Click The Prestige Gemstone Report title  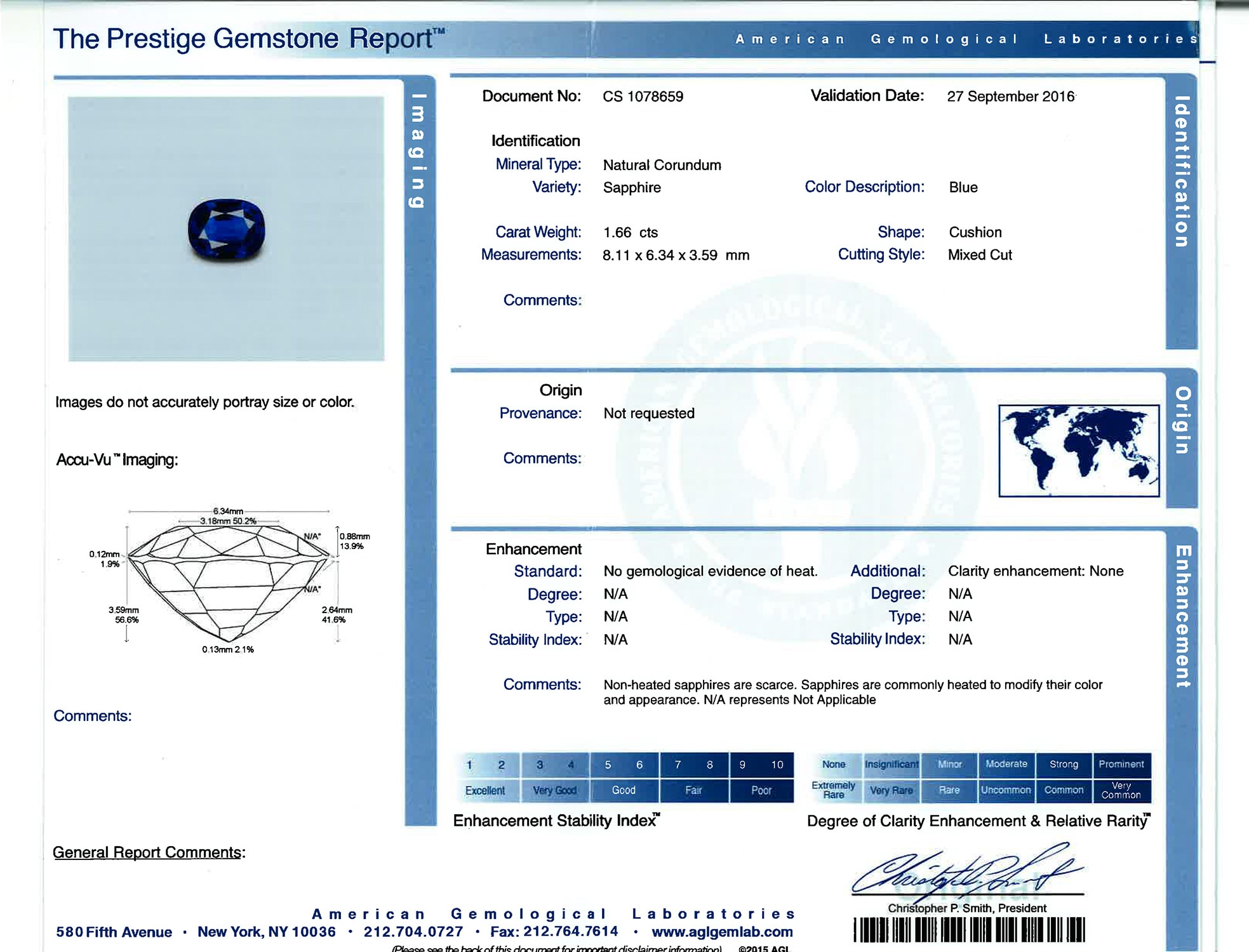click(248, 39)
